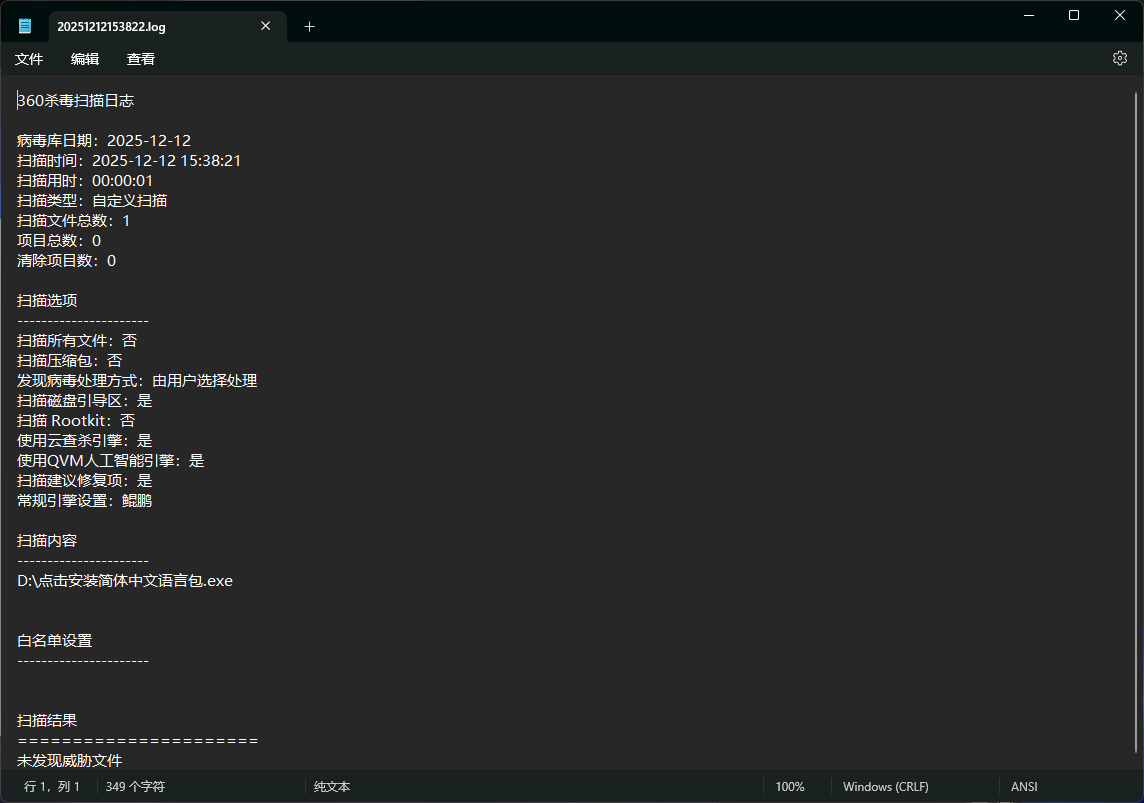Screen dimensions: 1144x803
Task: Open the Notepad settings gear
Action: point(1119,58)
